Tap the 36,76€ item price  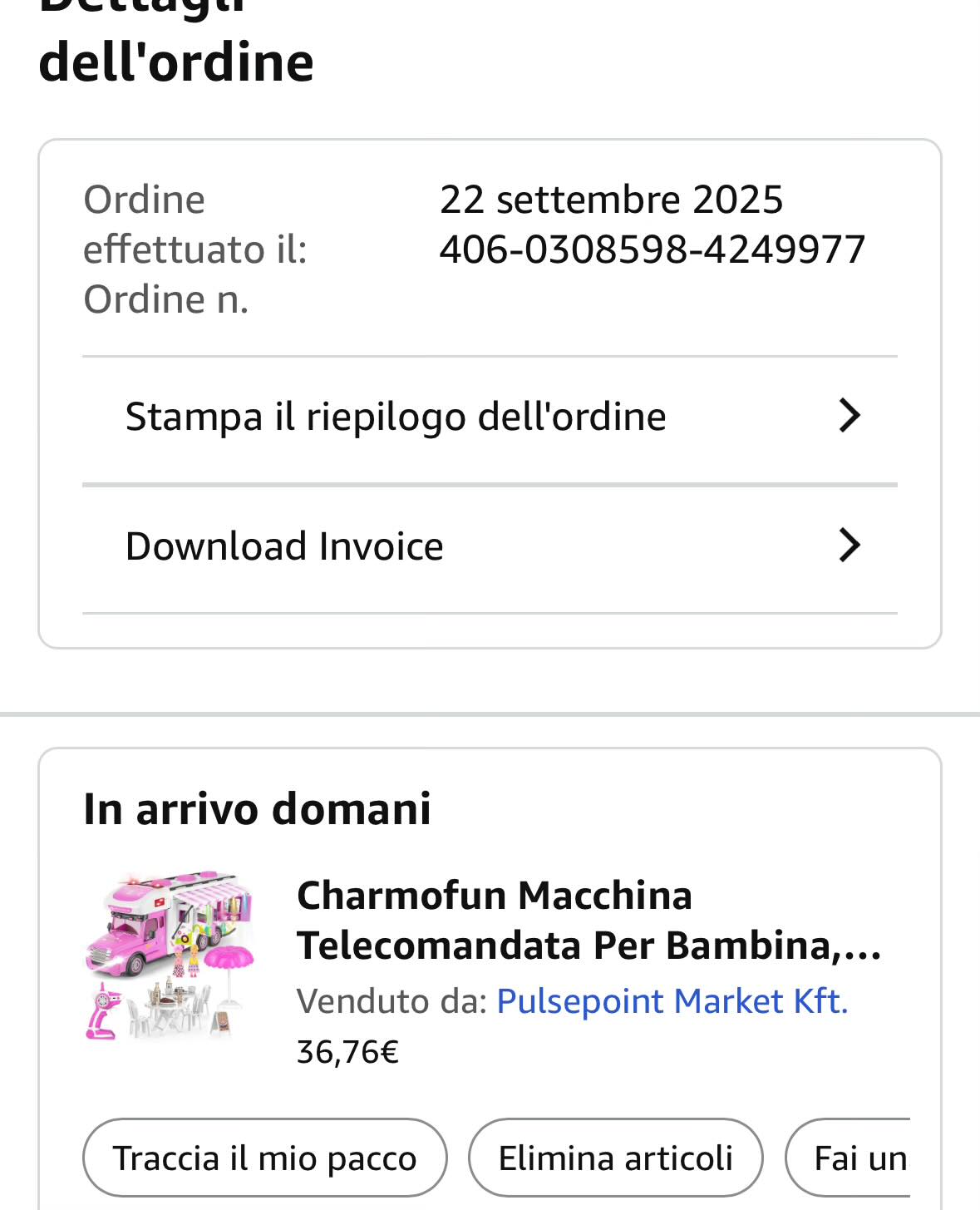[347, 1052]
